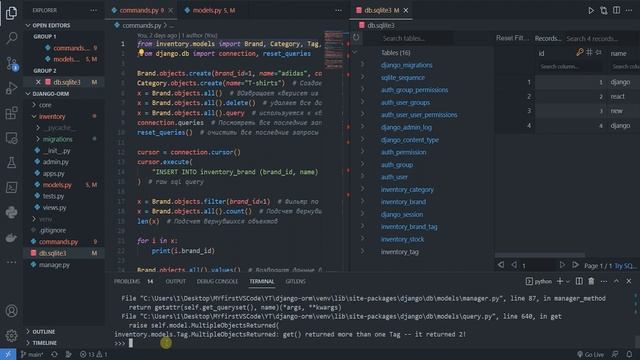The width and height of the screenshot is (640, 360).
Task: Refresh the SQLite tables list
Action: [356, 38]
